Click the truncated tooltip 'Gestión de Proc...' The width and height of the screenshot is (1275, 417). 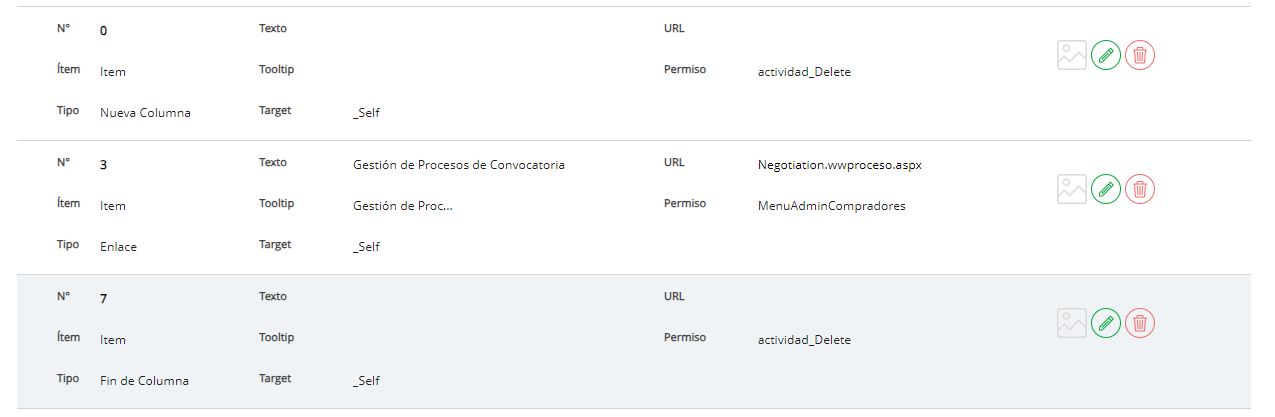(402, 206)
